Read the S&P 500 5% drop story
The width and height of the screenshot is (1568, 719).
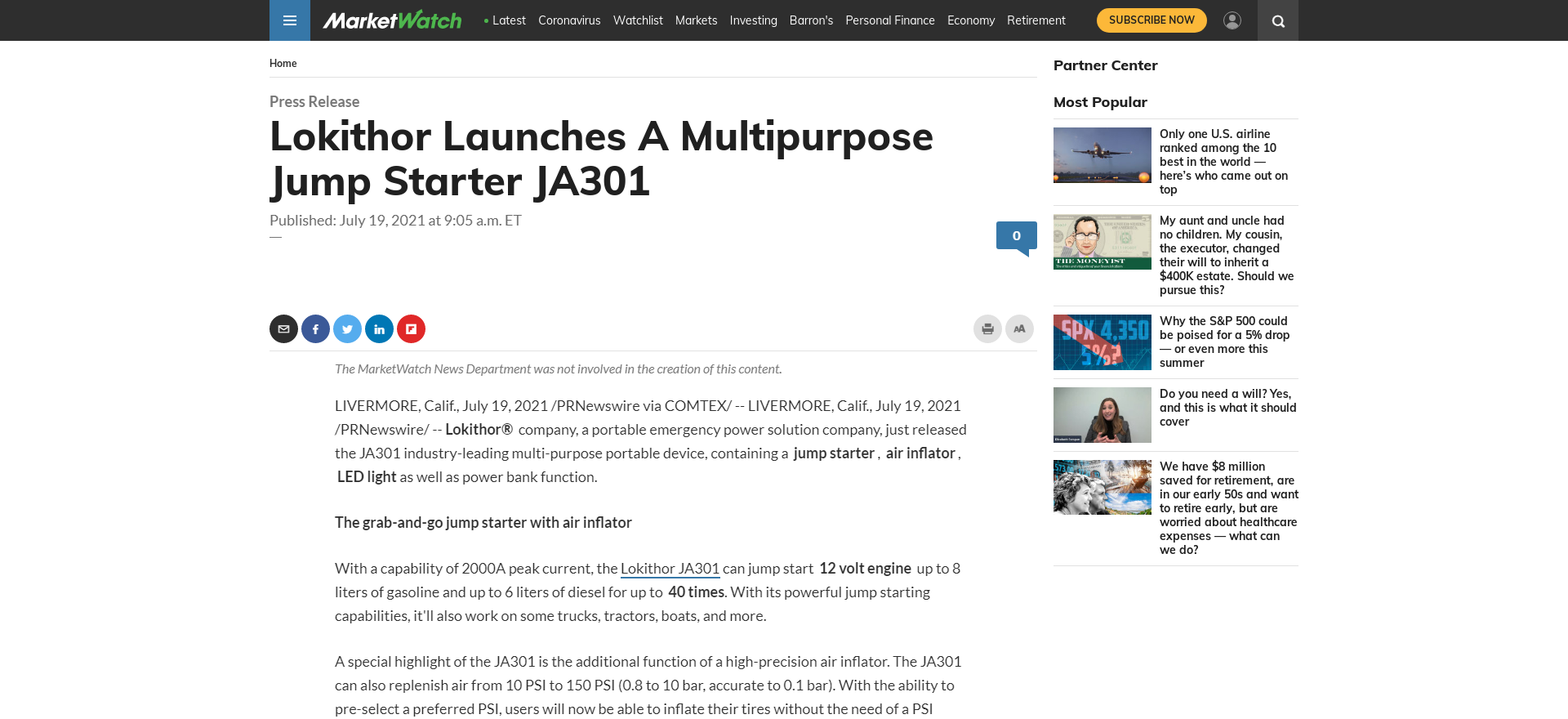1223,342
